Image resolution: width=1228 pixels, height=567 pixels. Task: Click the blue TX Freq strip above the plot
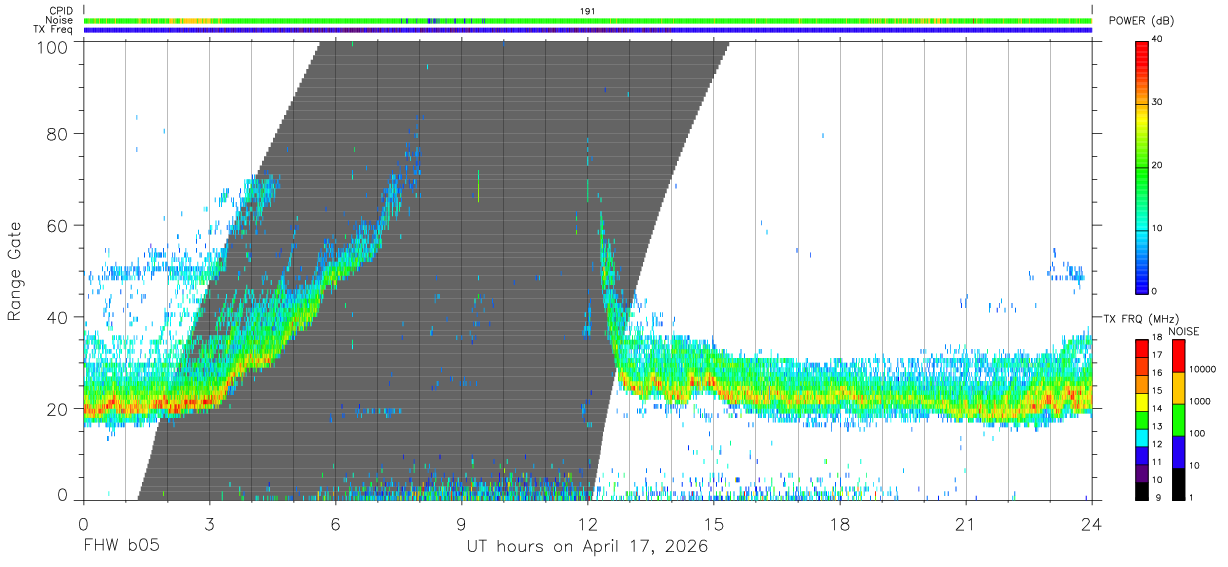(x=588, y=30)
